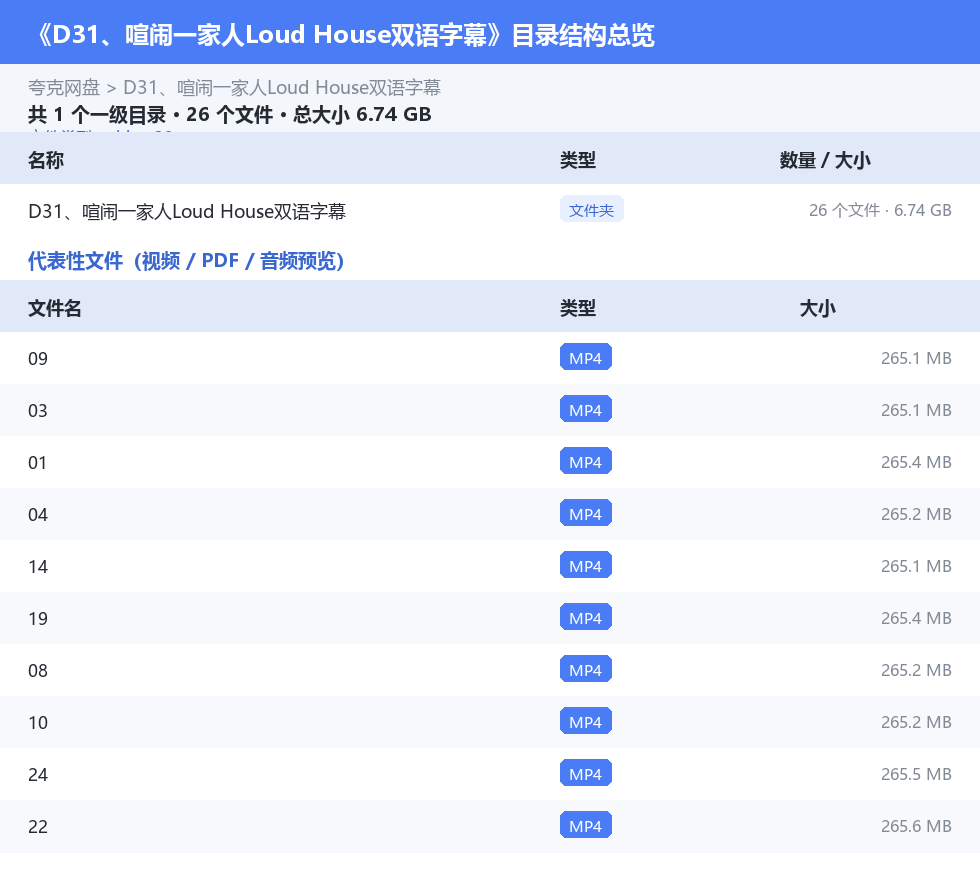Screen dimensions: 980x884
Task: Click the MP4 badge for file 09
Action: (586, 358)
